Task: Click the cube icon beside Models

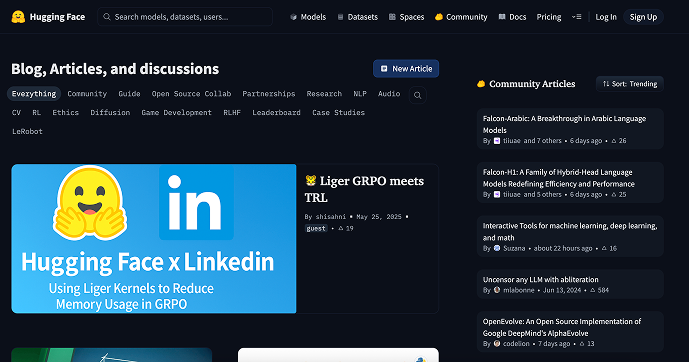Action: [x=293, y=17]
